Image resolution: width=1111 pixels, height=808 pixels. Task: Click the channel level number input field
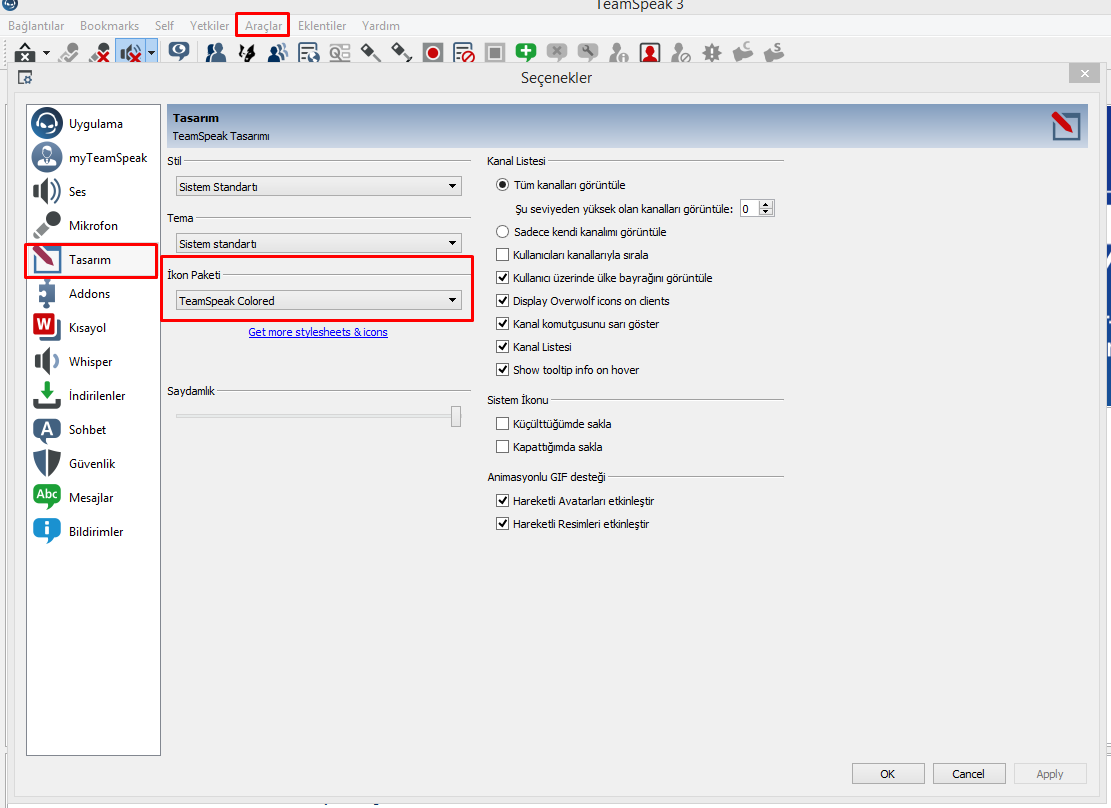pos(750,208)
